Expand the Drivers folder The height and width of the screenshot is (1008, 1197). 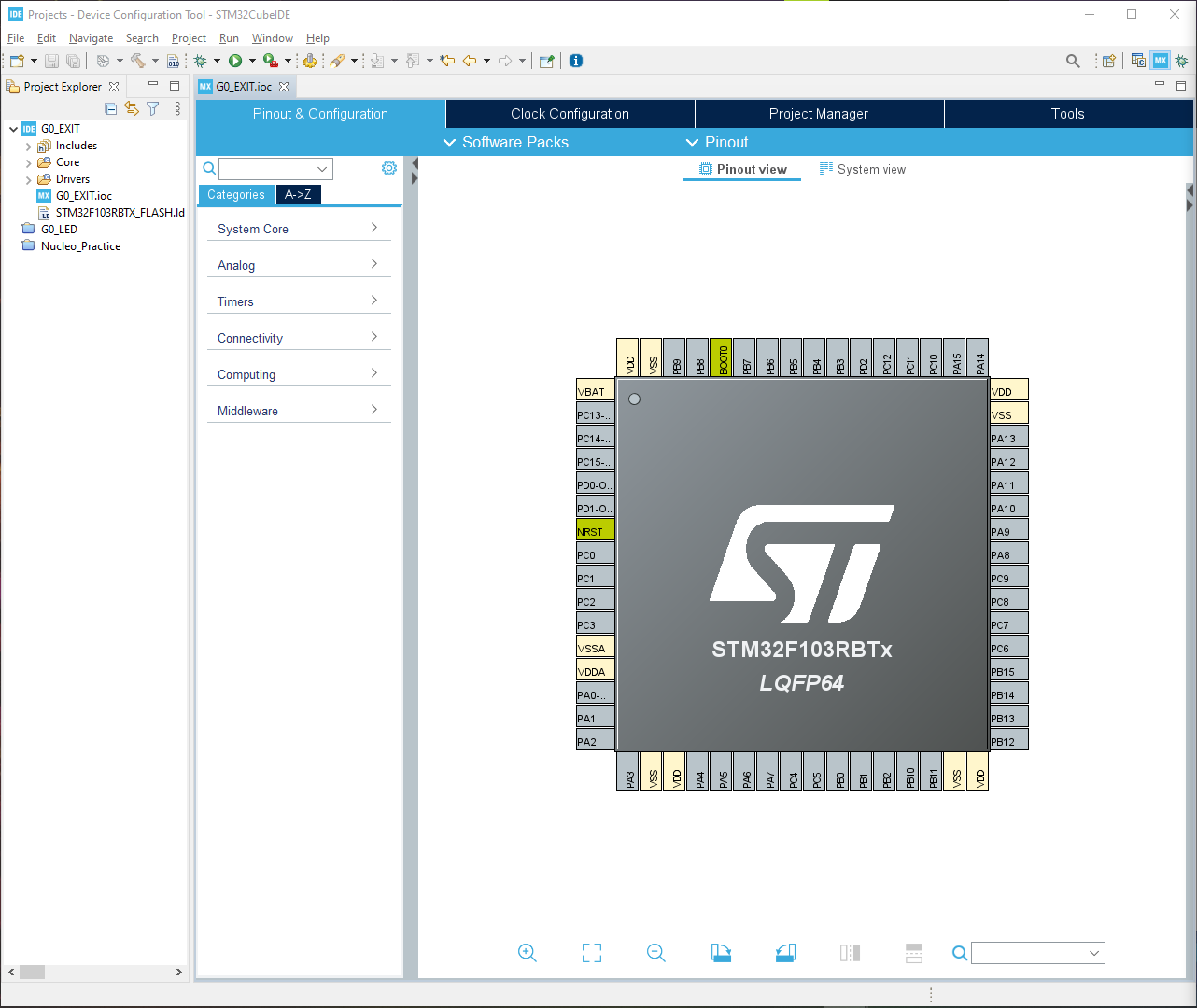coord(28,180)
